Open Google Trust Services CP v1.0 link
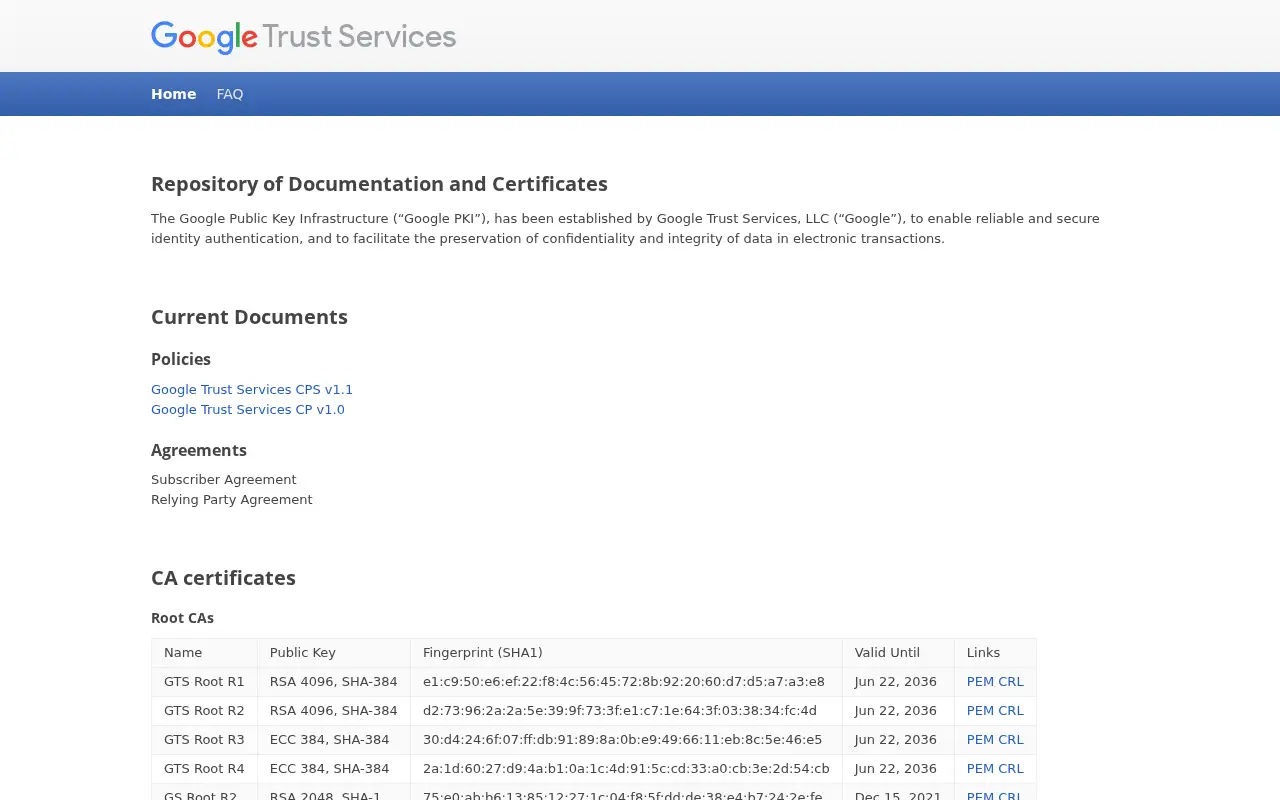 [x=248, y=410]
